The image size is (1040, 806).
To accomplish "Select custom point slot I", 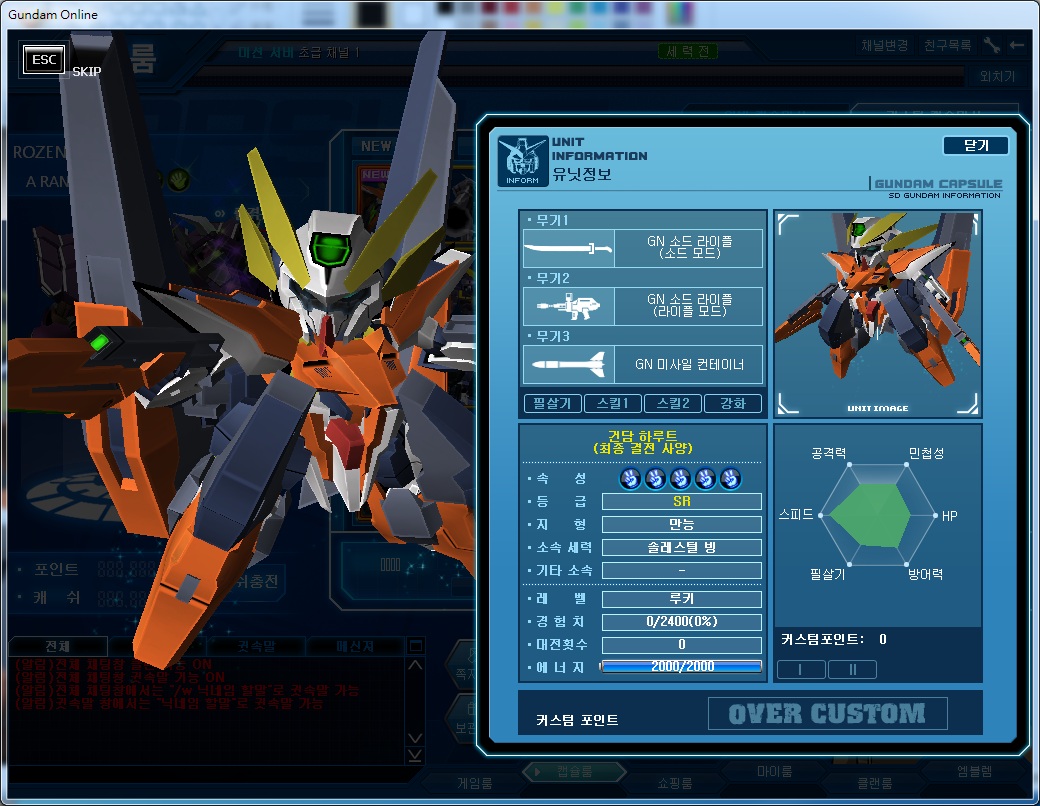I will pyautogui.click(x=801, y=669).
